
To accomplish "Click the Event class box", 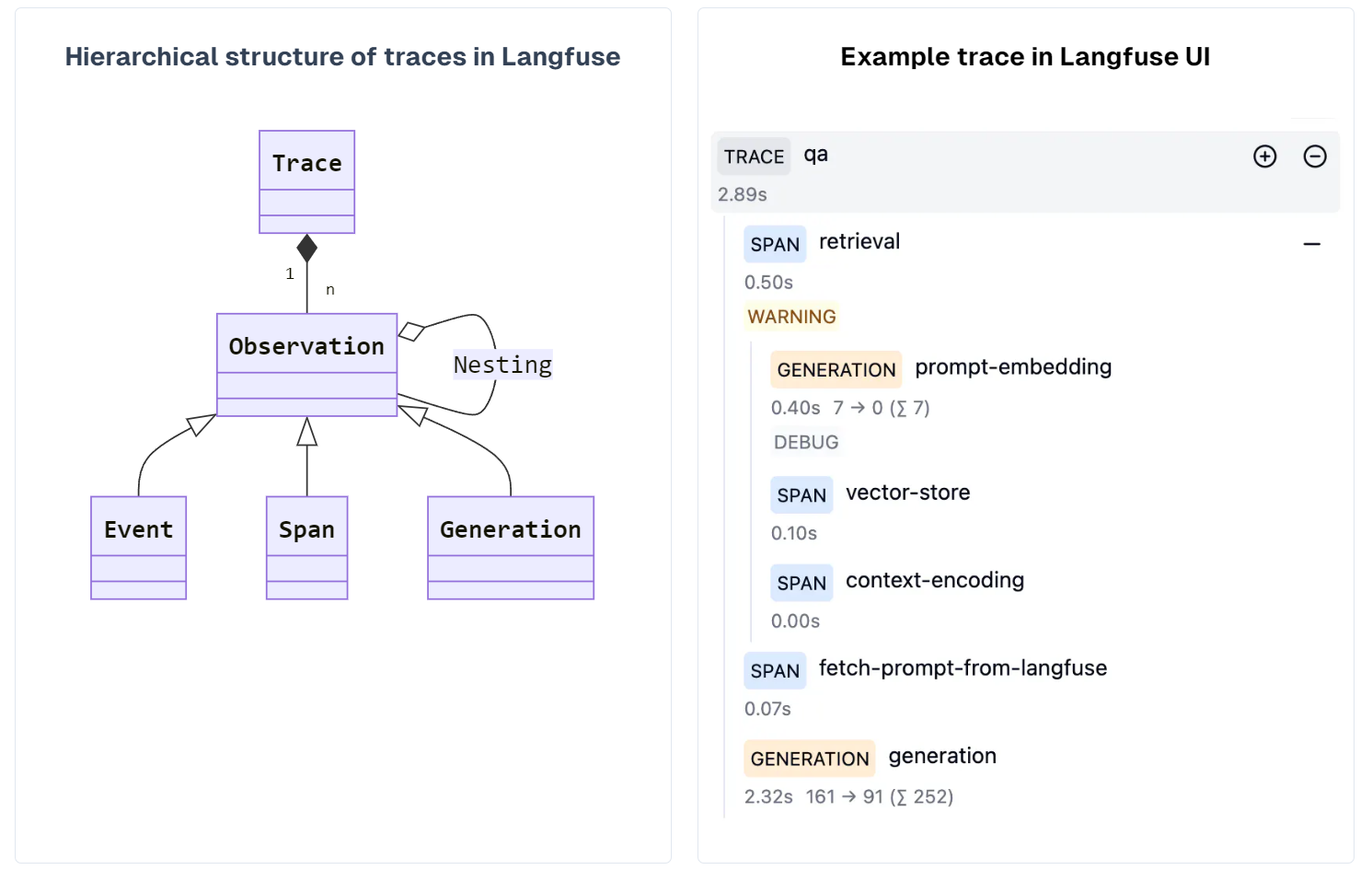I will point(138,548).
